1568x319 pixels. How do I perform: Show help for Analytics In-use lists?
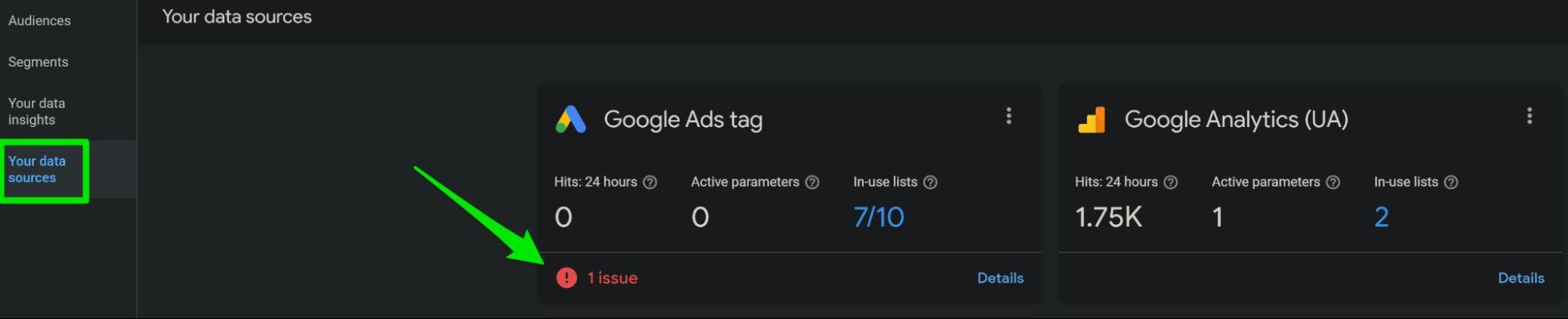coord(1451,182)
